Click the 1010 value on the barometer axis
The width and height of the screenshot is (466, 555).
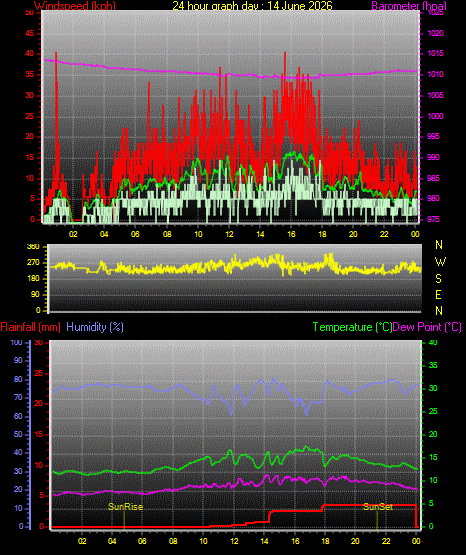[x=436, y=75]
